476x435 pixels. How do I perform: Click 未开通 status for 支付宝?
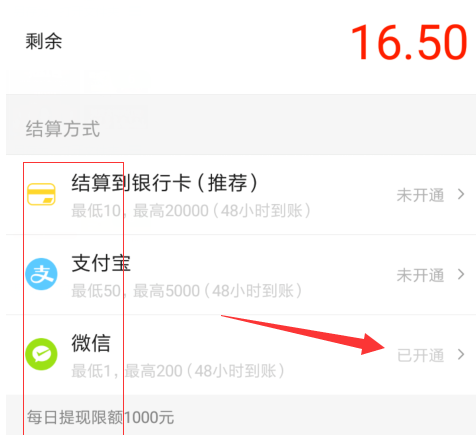pos(420,275)
